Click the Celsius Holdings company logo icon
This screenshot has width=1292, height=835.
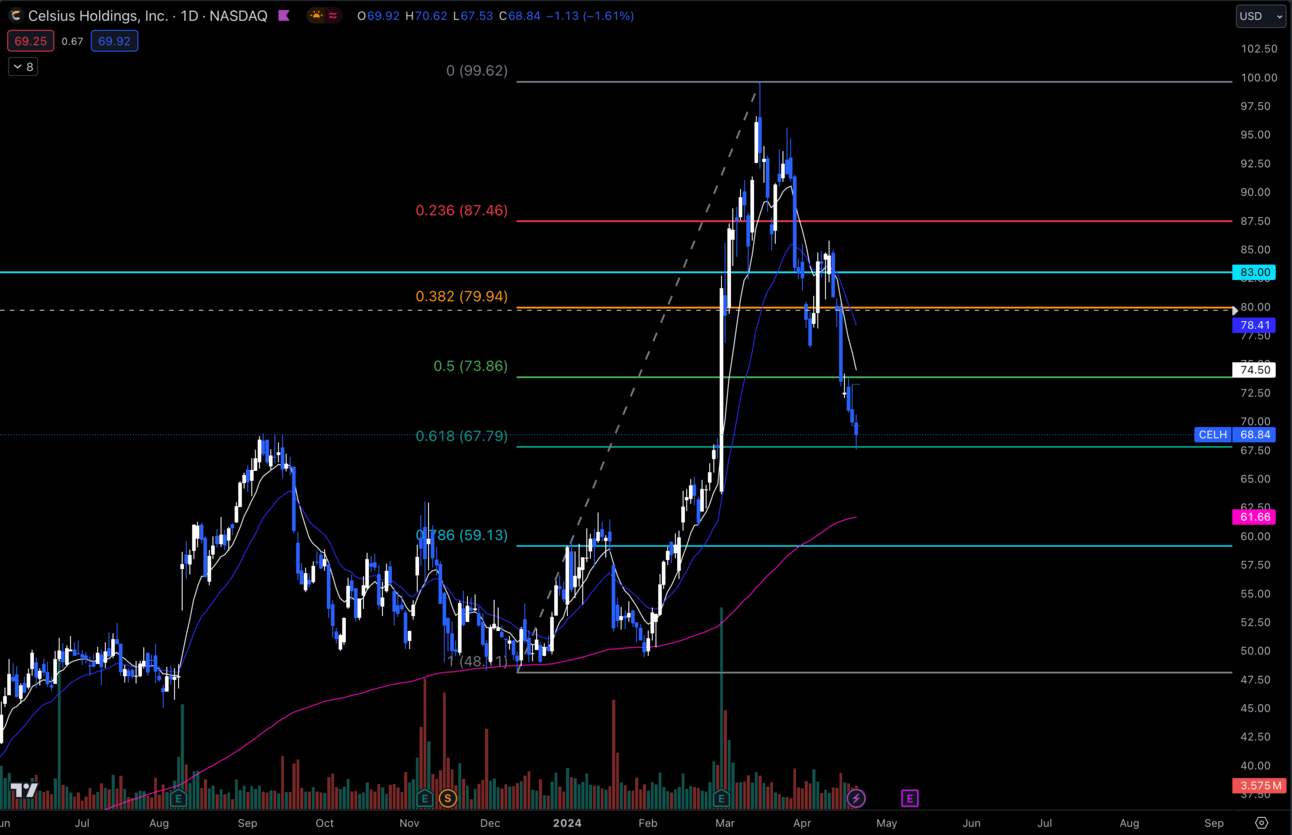(15, 16)
